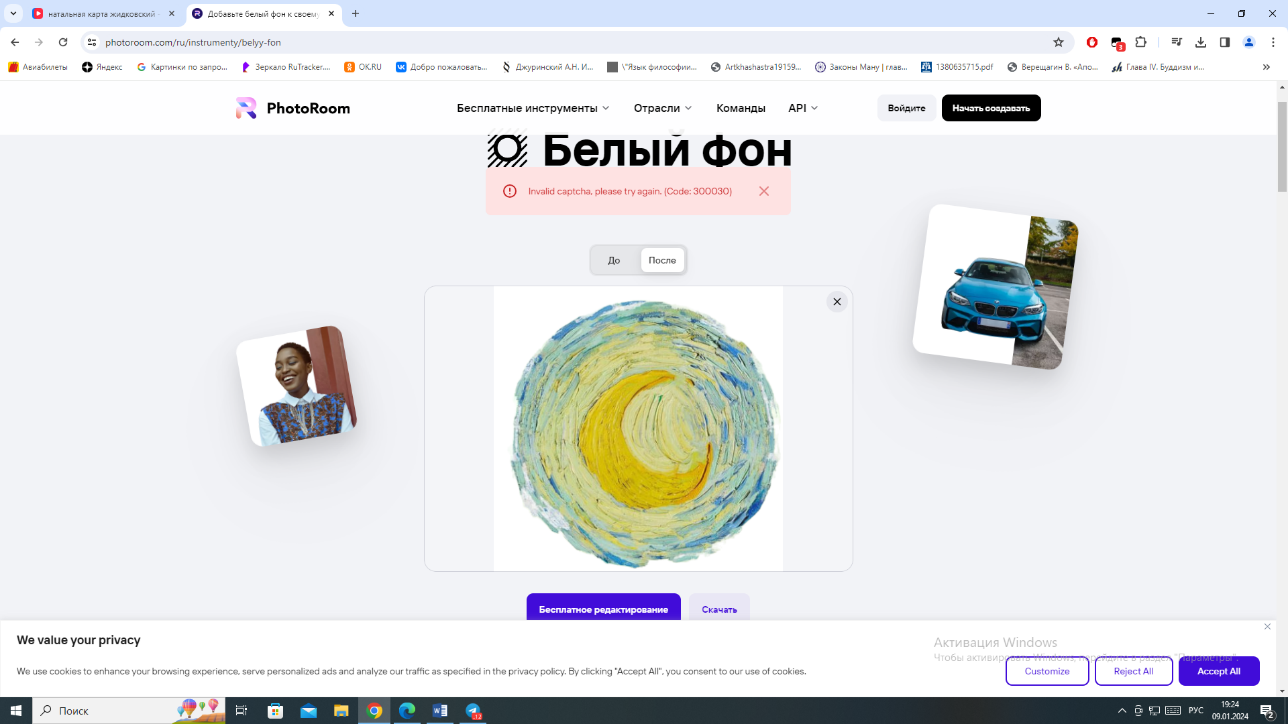Open the Законы Ману bookmark
Viewport: 1288px width, 724px height.
click(x=861, y=67)
